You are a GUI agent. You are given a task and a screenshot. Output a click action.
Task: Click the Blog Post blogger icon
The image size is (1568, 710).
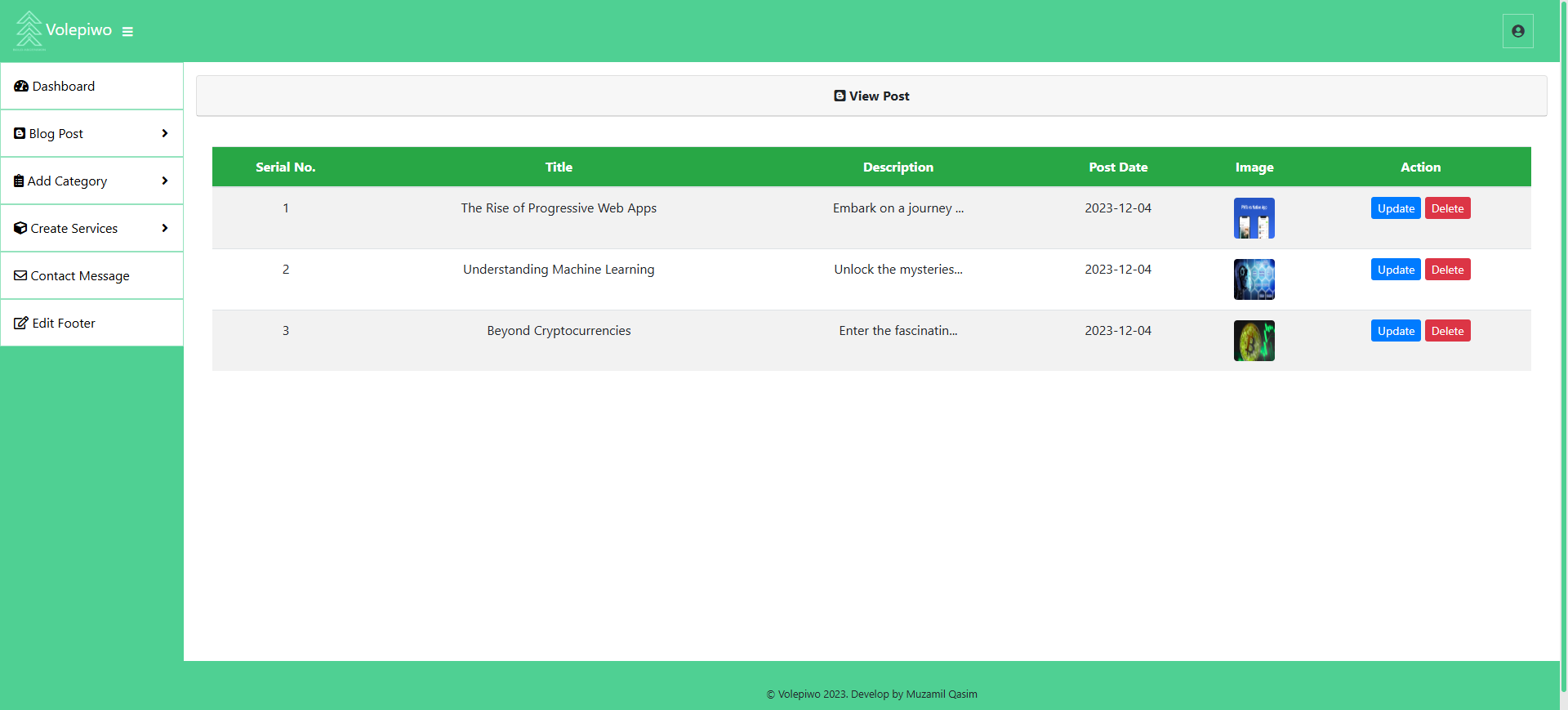point(20,133)
